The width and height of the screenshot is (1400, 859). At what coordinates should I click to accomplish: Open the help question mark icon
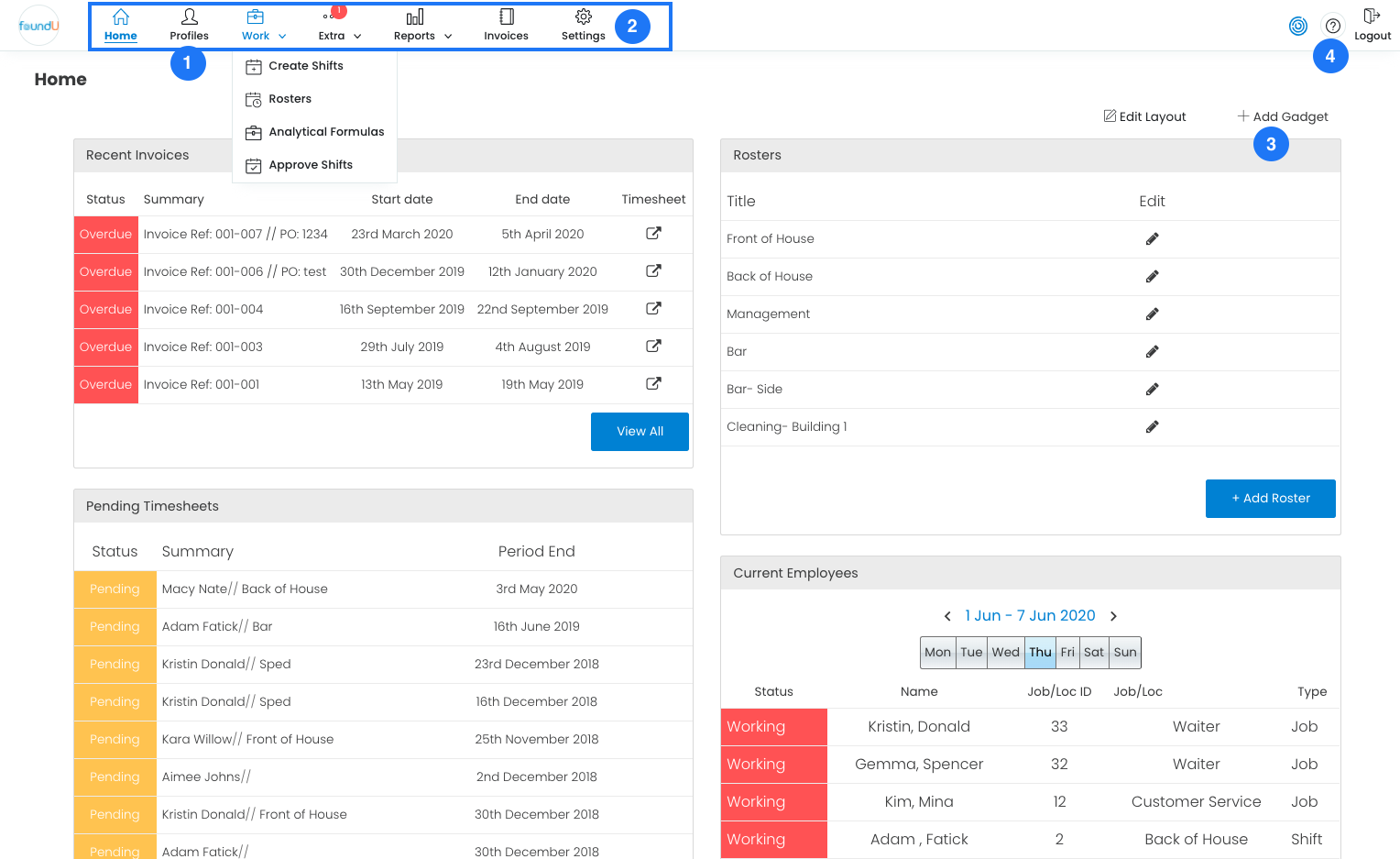tap(1333, 26)
